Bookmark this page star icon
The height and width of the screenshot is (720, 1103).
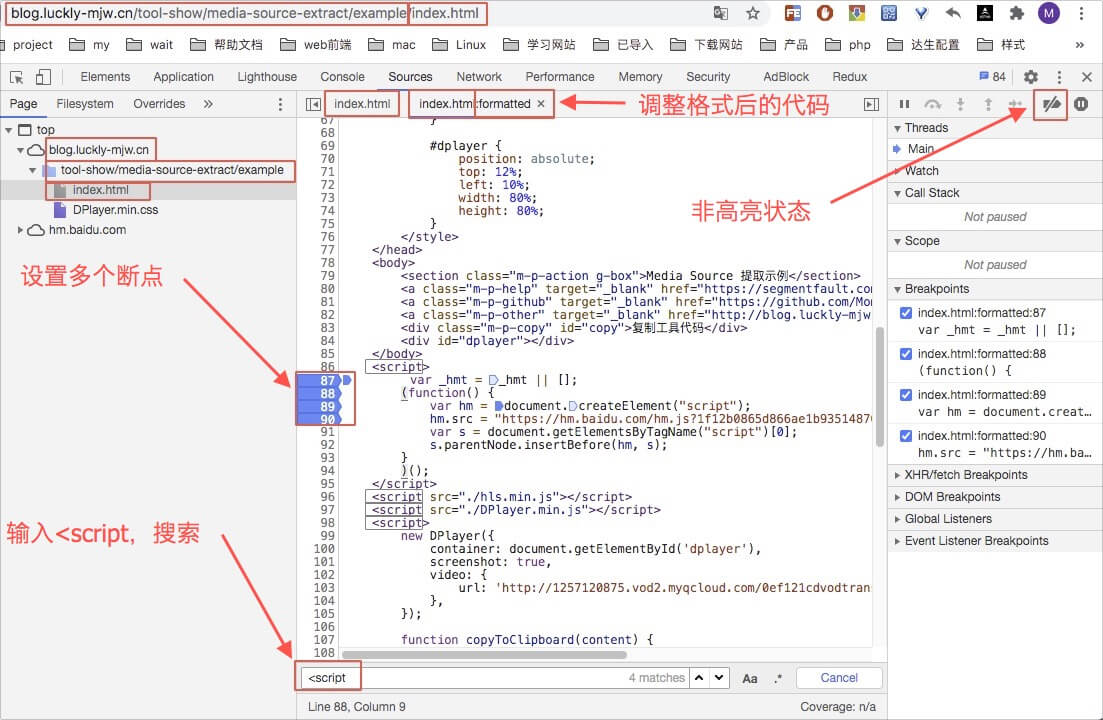tap(753, 13)
